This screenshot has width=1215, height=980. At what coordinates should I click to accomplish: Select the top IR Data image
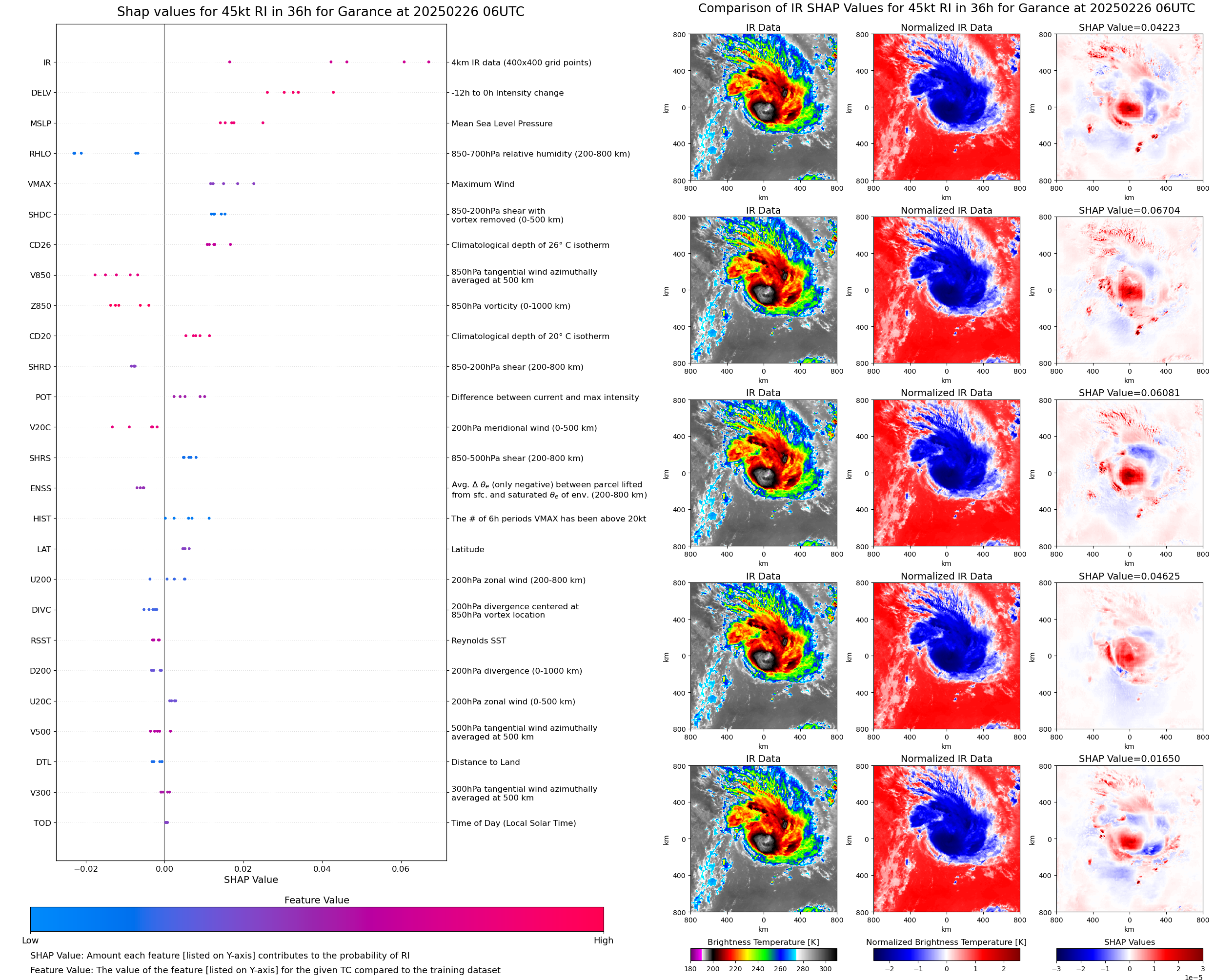[763, 107]
